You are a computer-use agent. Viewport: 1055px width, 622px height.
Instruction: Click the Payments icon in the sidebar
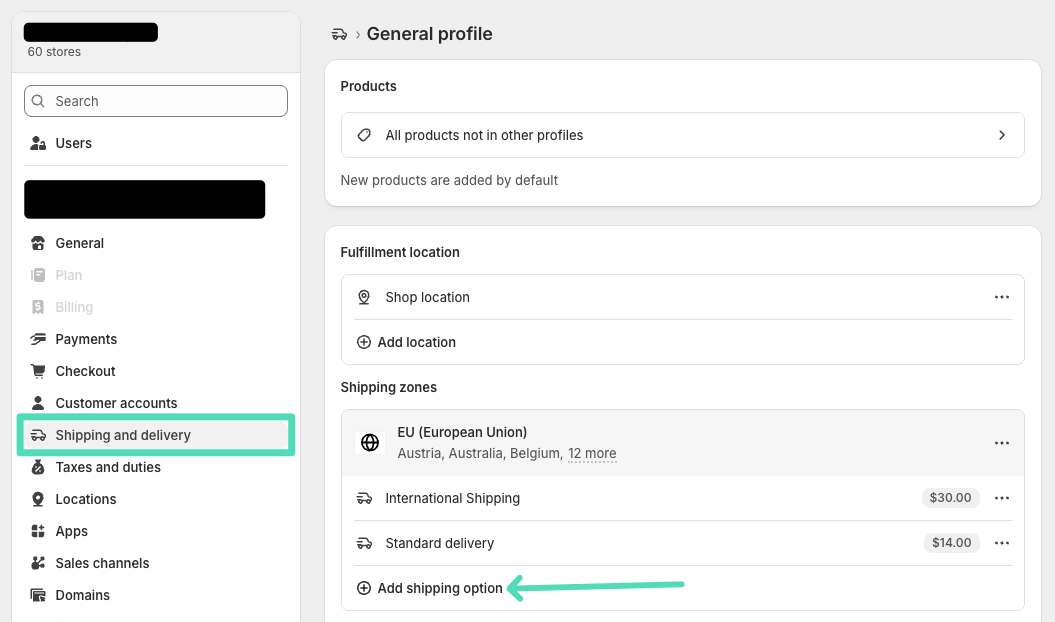coord(38,339)
